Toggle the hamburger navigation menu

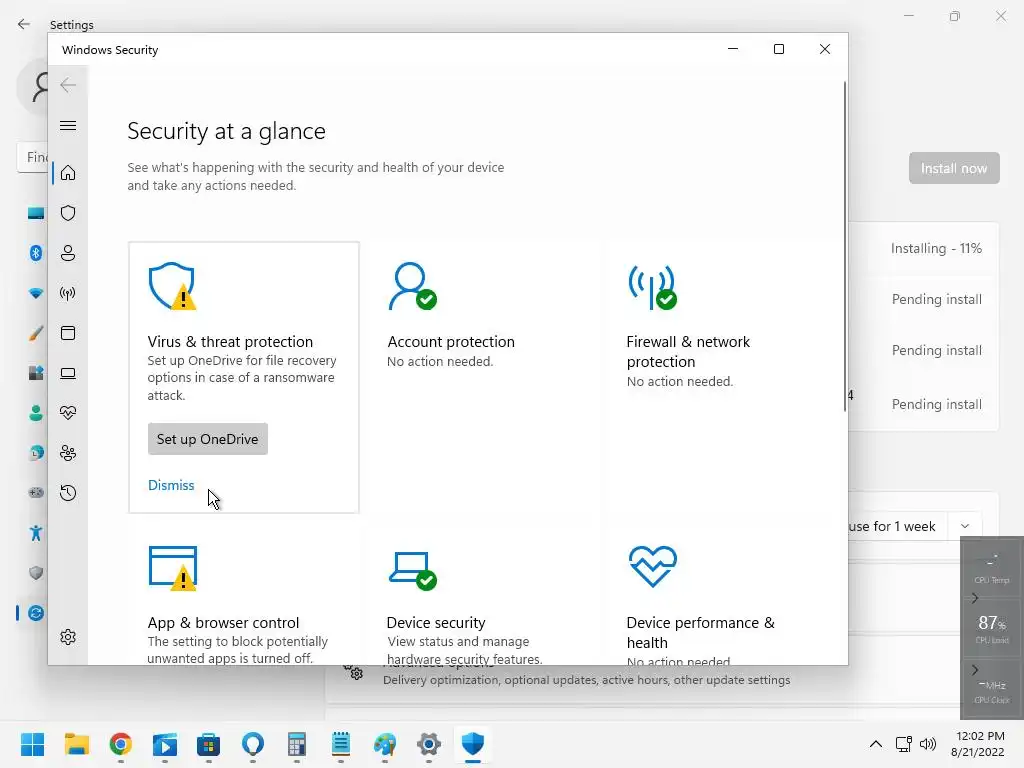(x=68, y=125)
